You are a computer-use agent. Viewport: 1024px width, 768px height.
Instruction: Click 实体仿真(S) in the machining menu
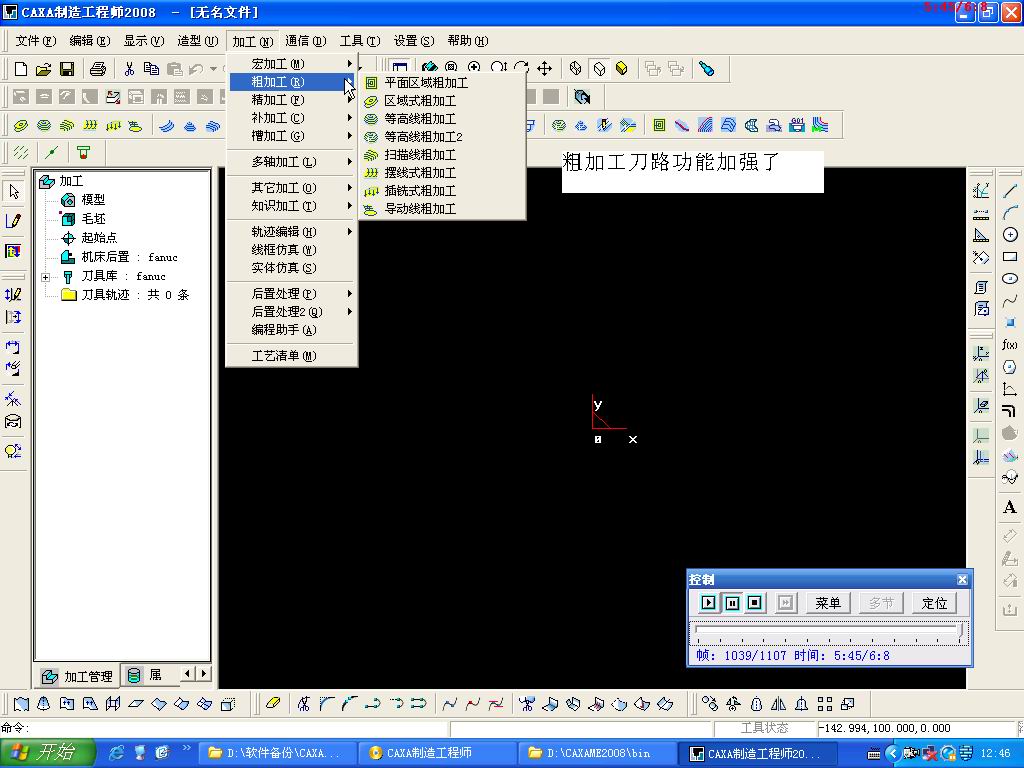pyautogui.click(x=292, y=268)
